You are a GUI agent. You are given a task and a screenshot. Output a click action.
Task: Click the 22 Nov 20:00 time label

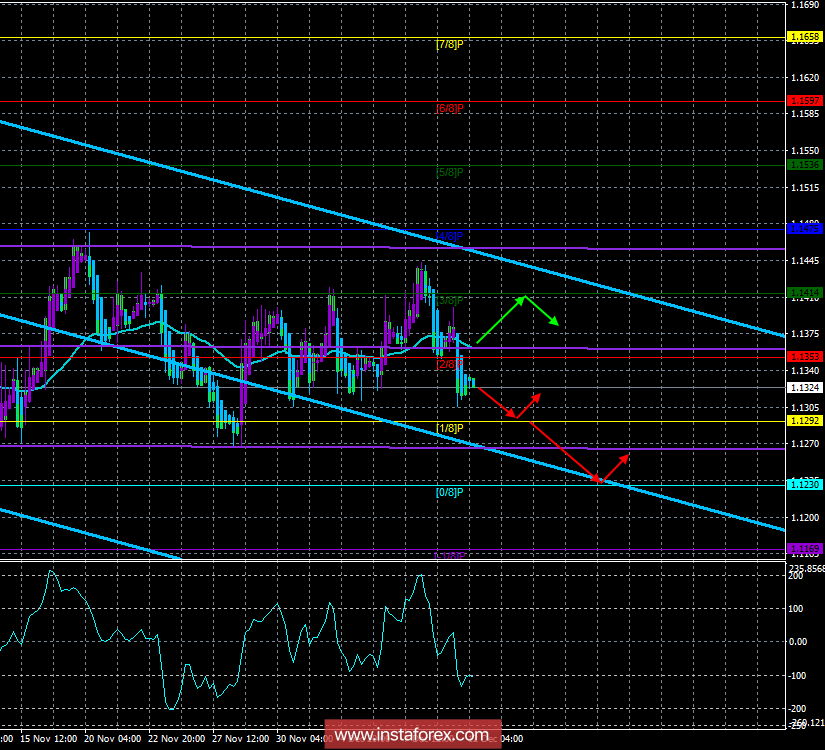pyautogui.click(x=176, y=740)
